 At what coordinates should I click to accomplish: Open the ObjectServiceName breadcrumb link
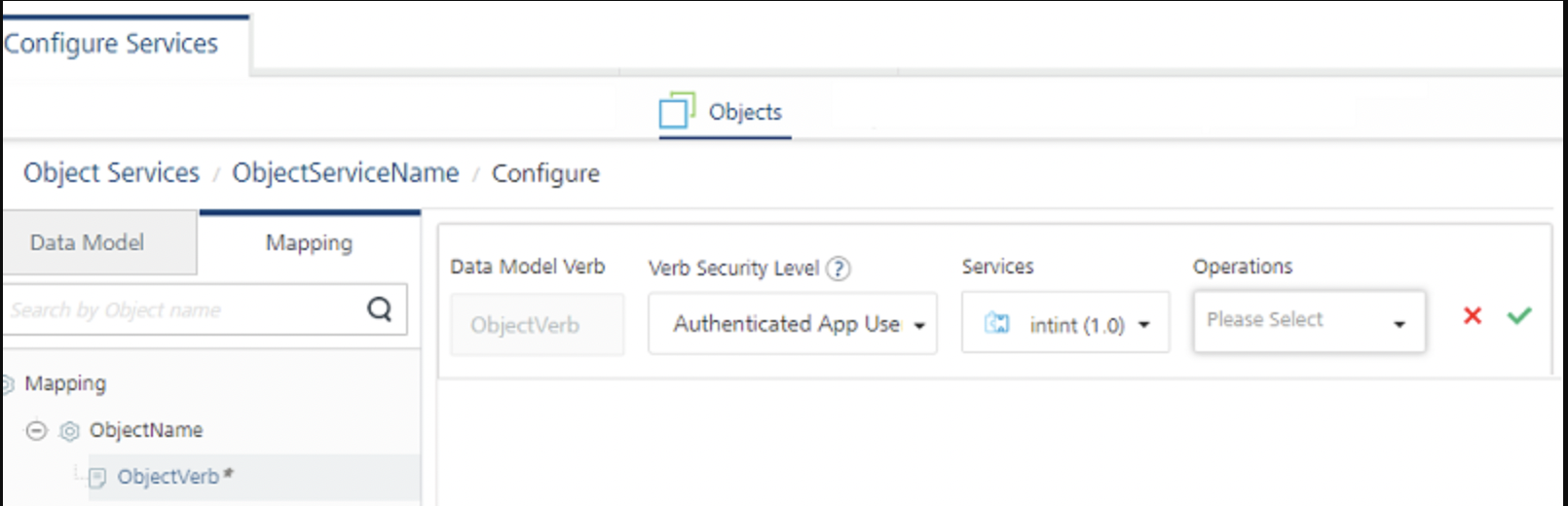[x=345, y=173]
